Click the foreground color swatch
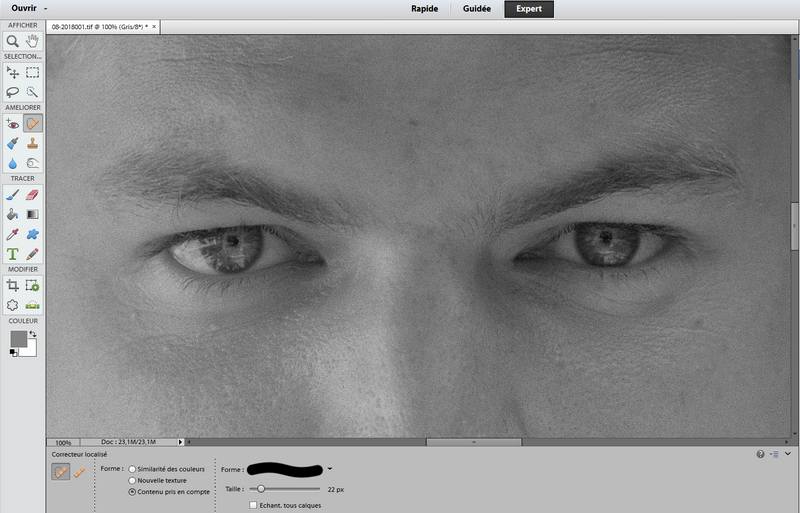The width and height of the screenshot is (800, 513). [x=19, y=339]
